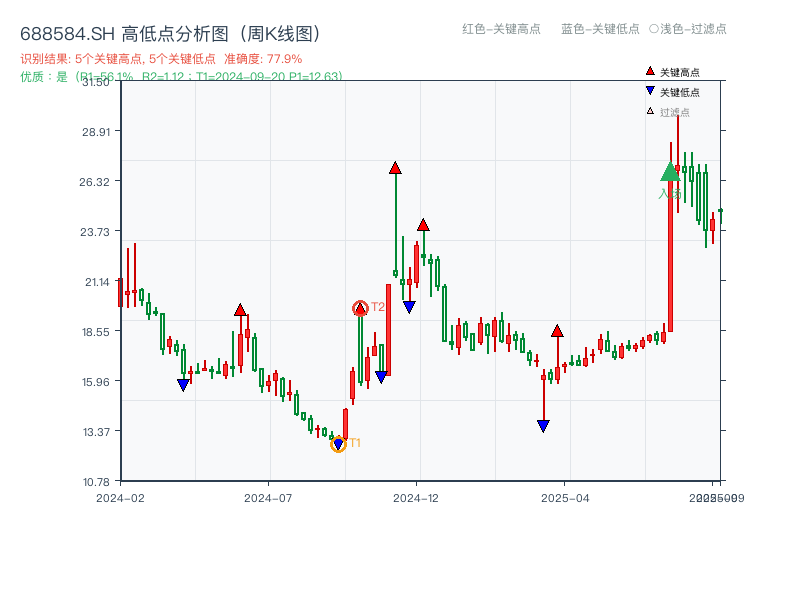Viewport: 800px width, 600px height.
Task: Click the highest red up-triangle above the peak
Action: pyautogui.click(x=393, y=168)
